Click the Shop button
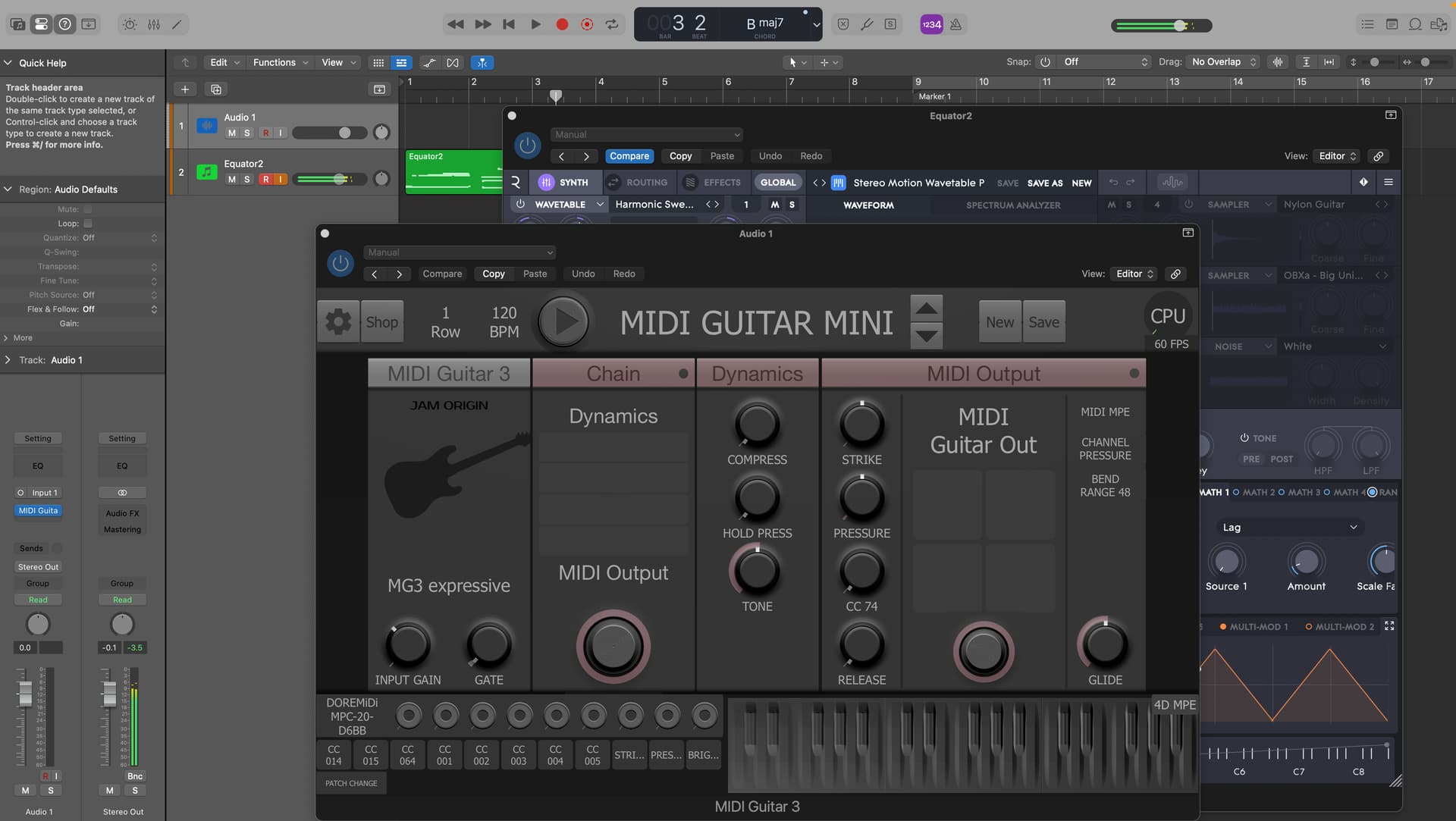 tap(381, 322)
